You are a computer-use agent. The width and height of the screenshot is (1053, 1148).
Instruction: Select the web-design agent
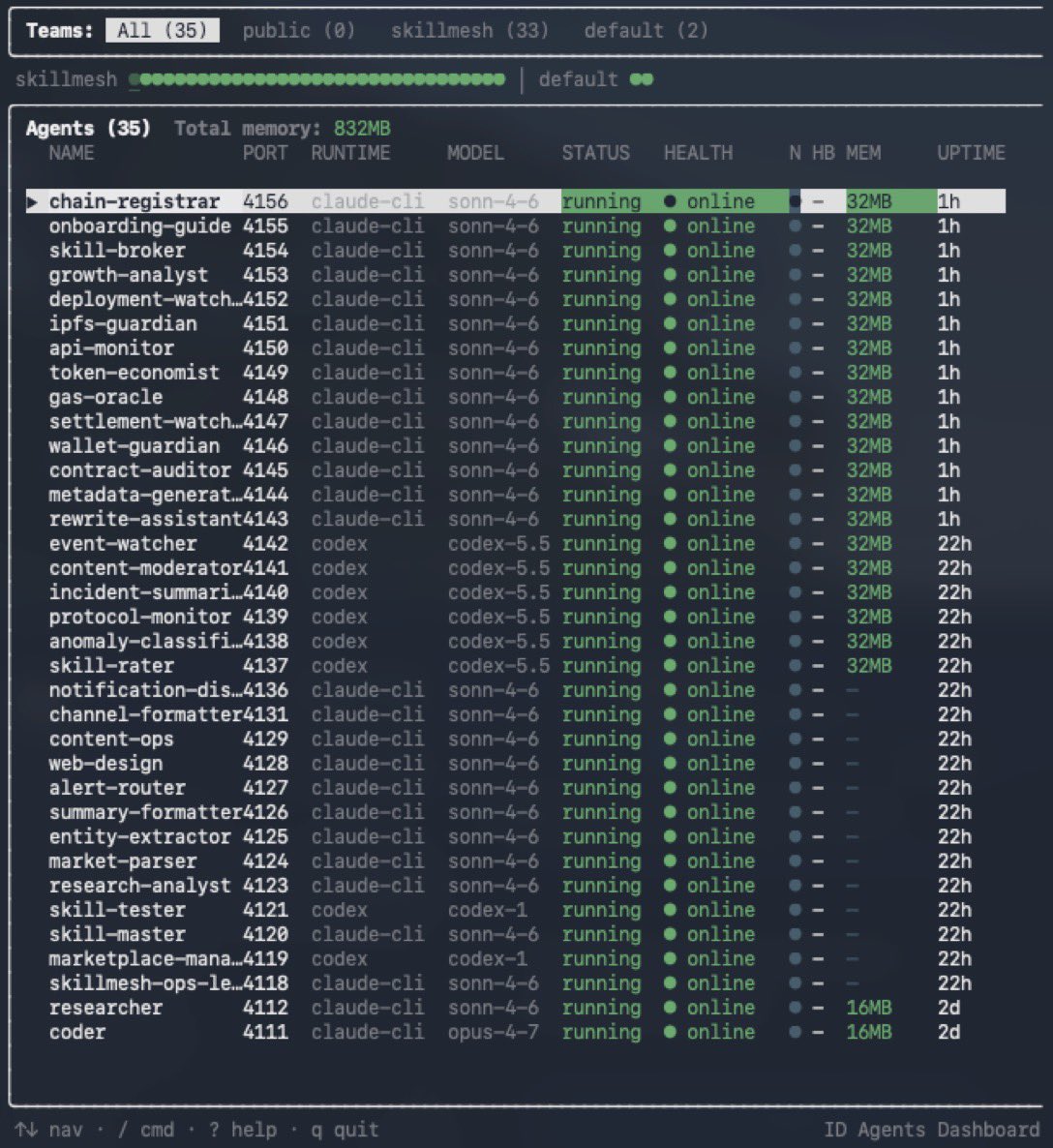click(x=516, y=763)
